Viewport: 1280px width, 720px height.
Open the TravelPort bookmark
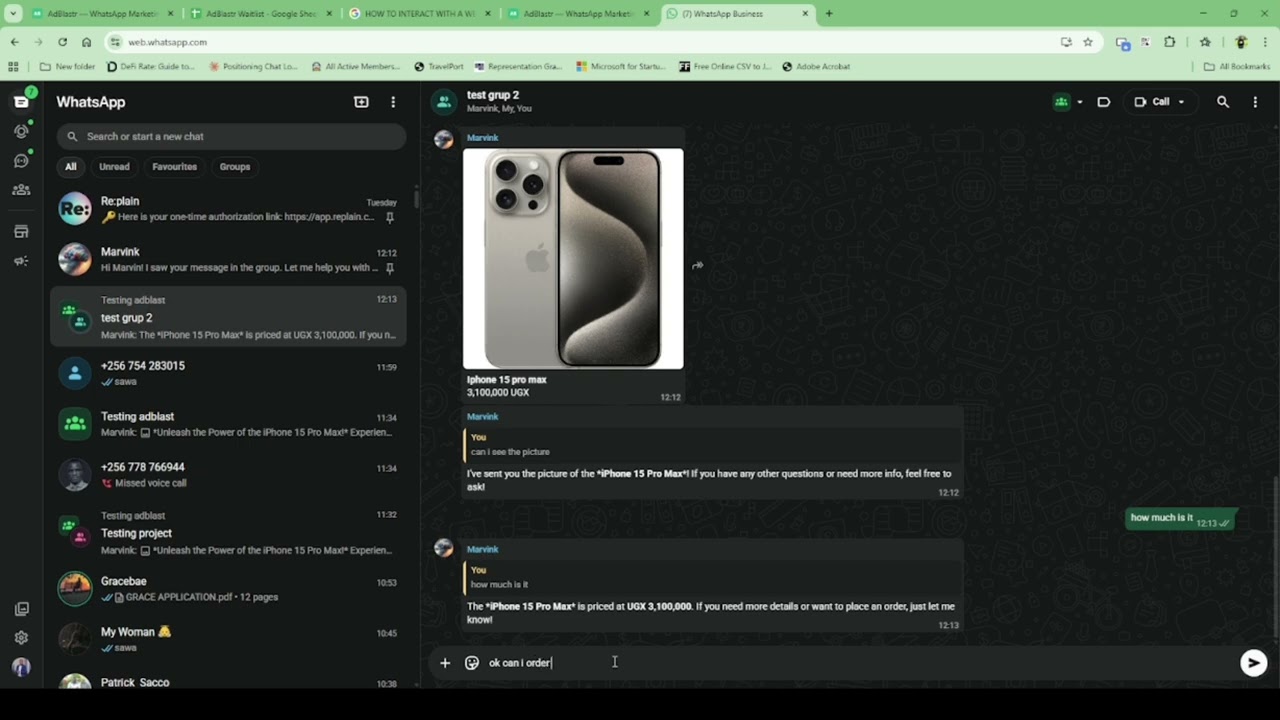(x=439, y=67)
